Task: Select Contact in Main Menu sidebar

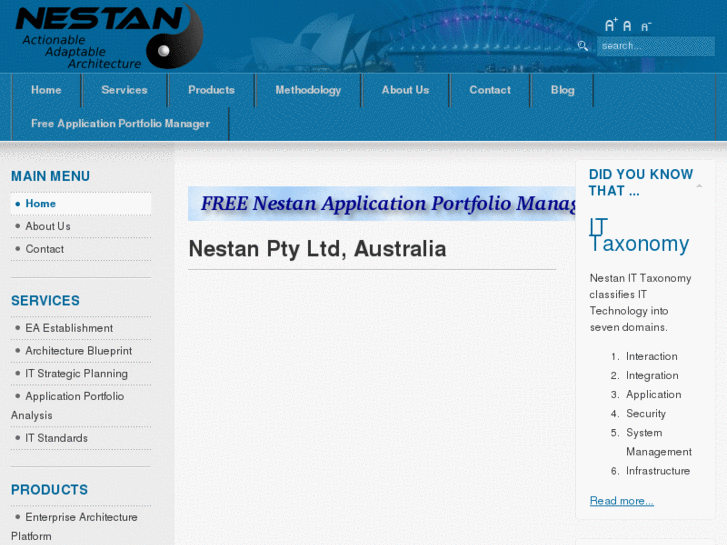Action: click(81, 249)
